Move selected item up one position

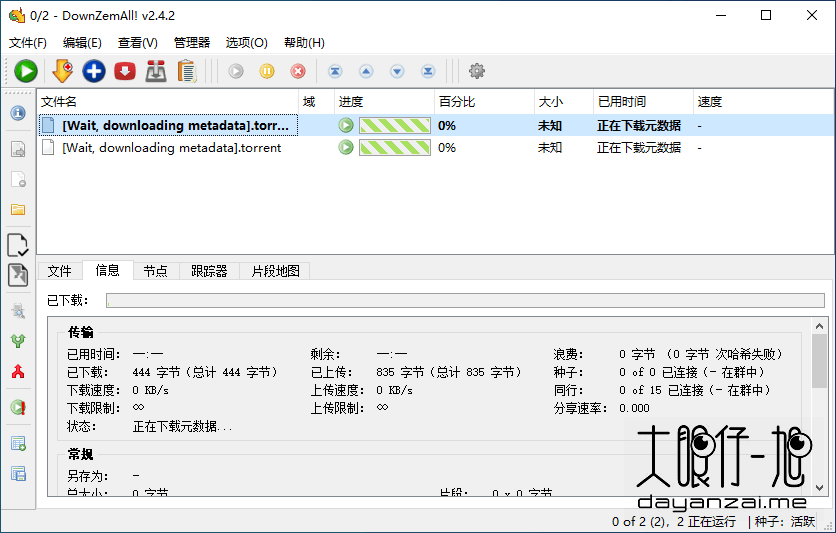point(366,71)
